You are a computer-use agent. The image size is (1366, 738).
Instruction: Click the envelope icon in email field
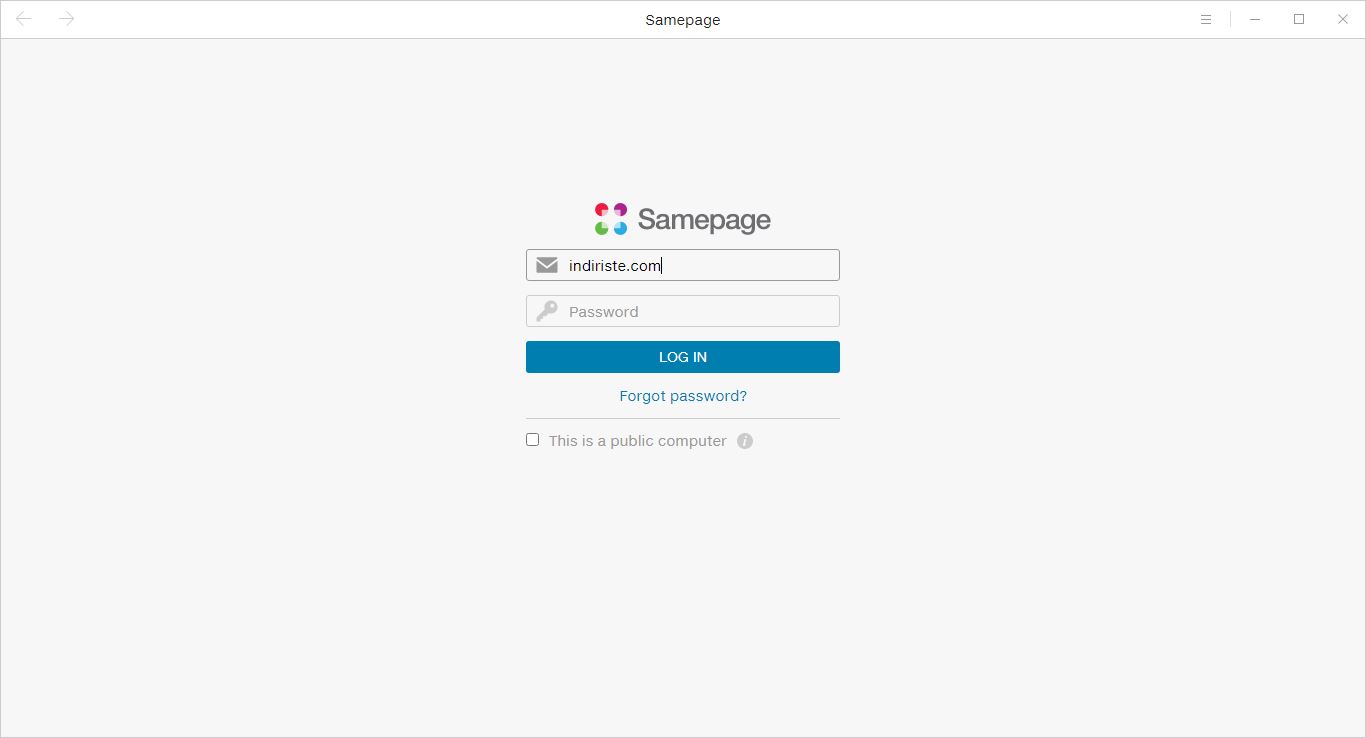[547, 265]
